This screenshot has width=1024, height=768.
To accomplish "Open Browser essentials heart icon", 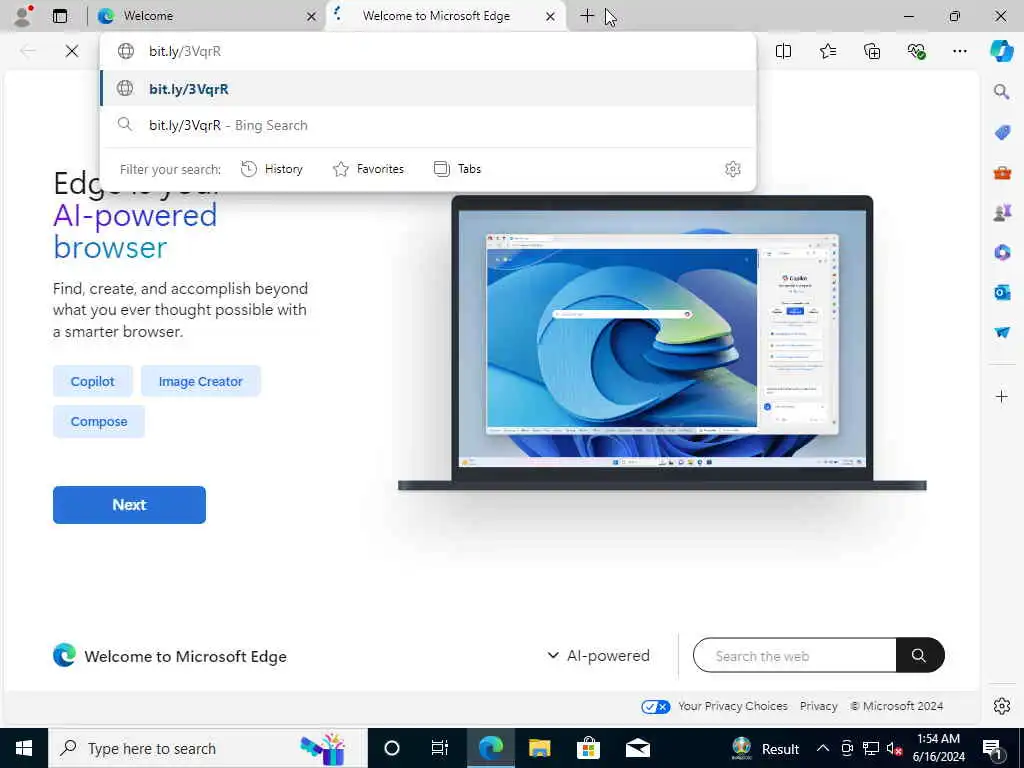I will [x=916, y=51].
